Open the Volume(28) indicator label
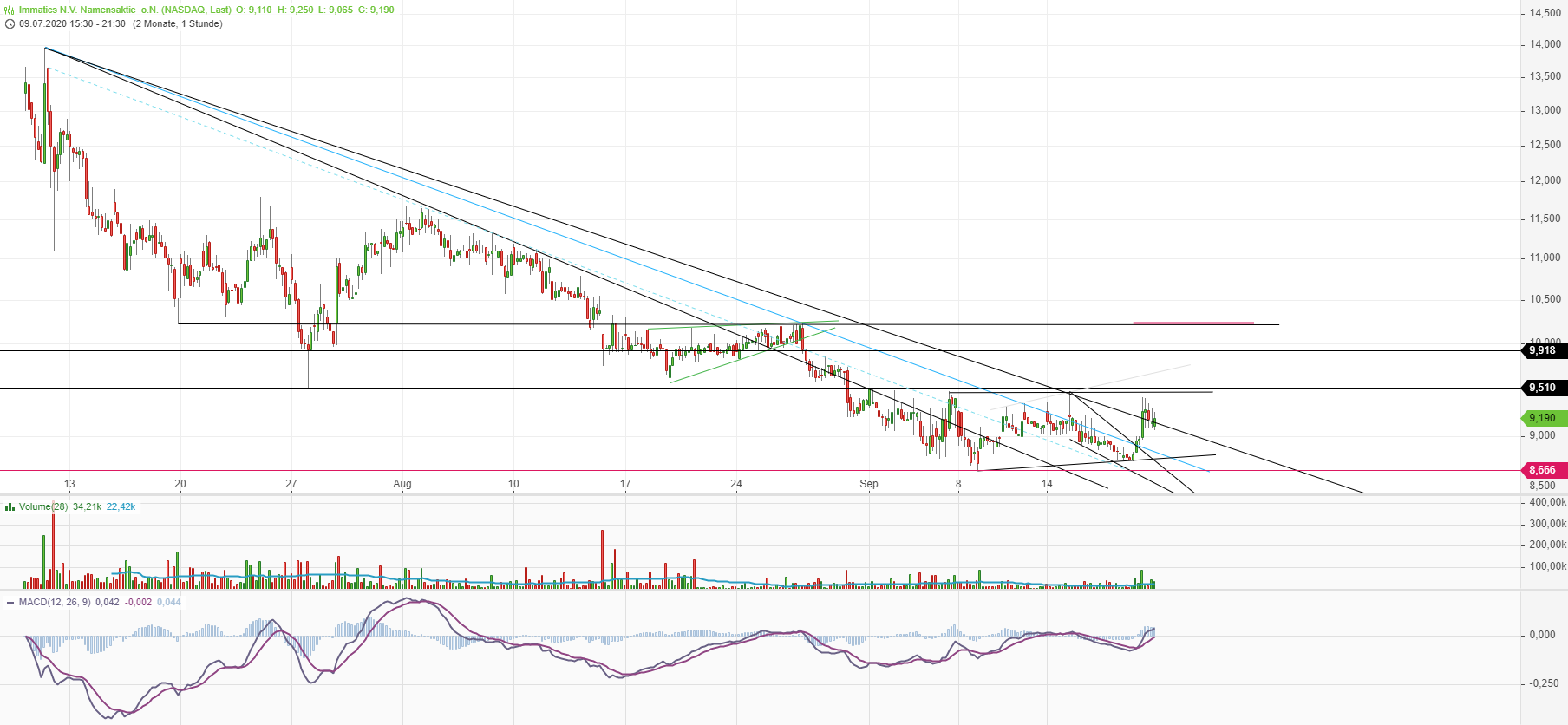Viewport: 1568px width, 725px height. click(x=43, y=507)
